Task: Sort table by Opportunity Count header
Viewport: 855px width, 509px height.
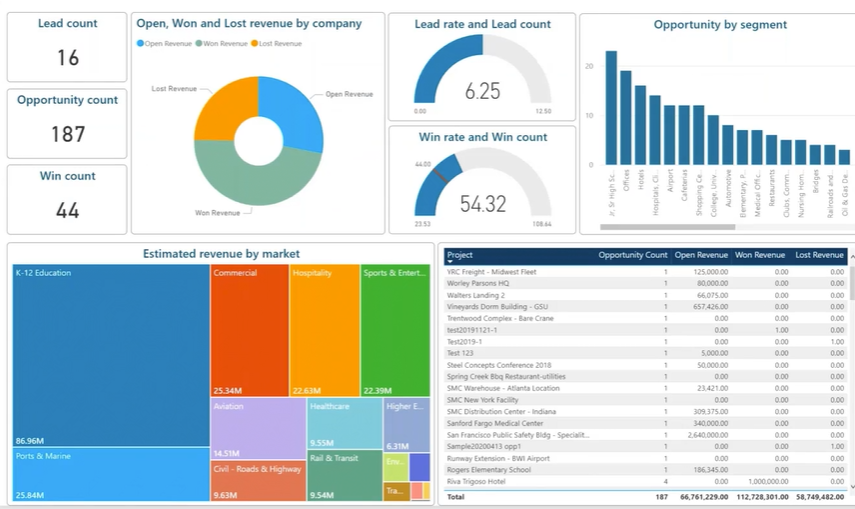Action: [x=632, y=255]
